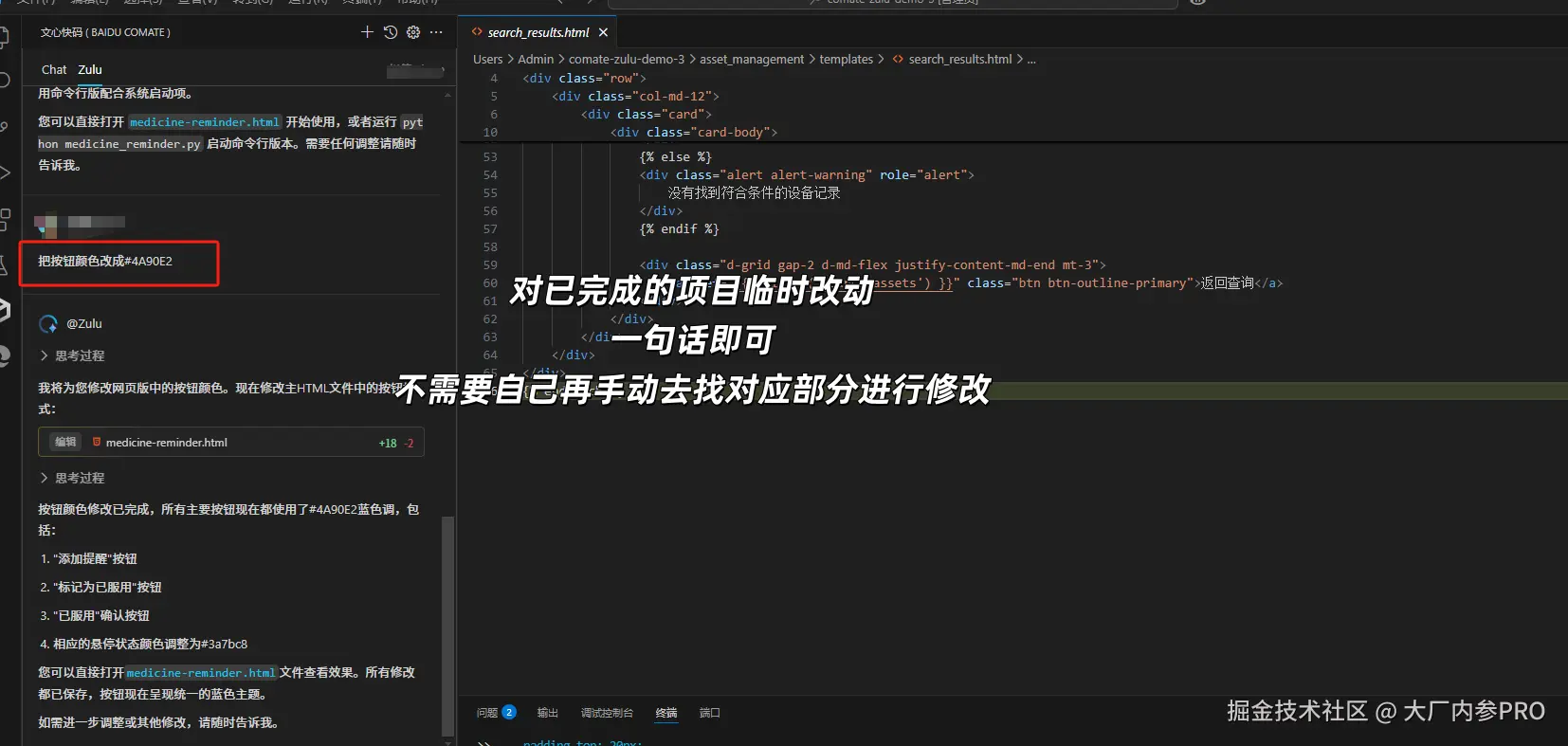
Task: Select the search_results.html editor tab
Action: [x=538, y=32]
